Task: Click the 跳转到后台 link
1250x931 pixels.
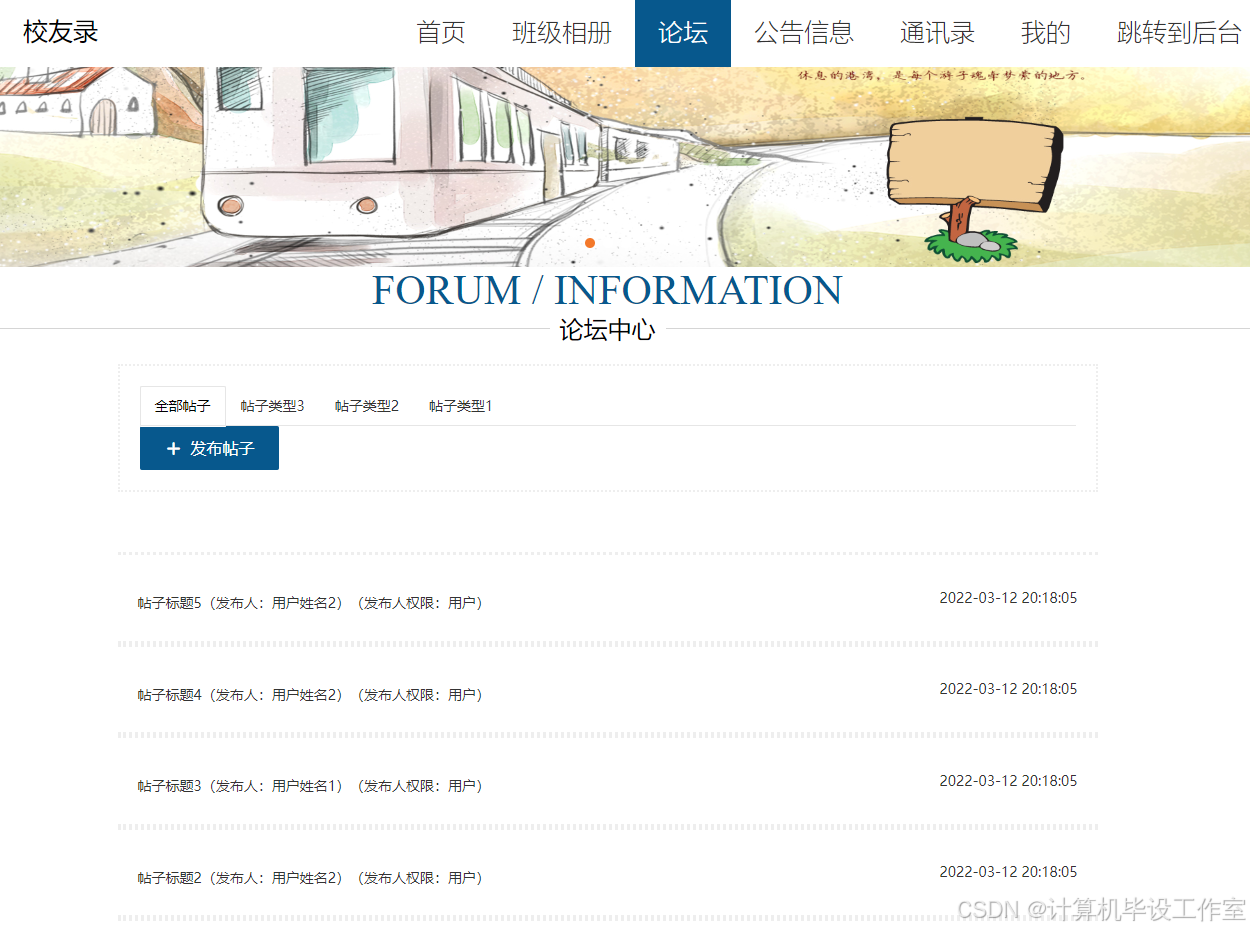Action: (x=1179, y=33)
